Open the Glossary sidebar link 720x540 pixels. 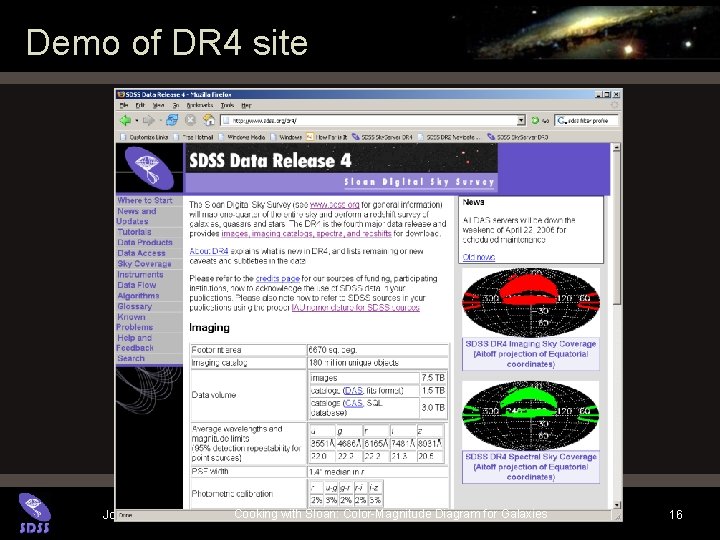pos(134,306)
